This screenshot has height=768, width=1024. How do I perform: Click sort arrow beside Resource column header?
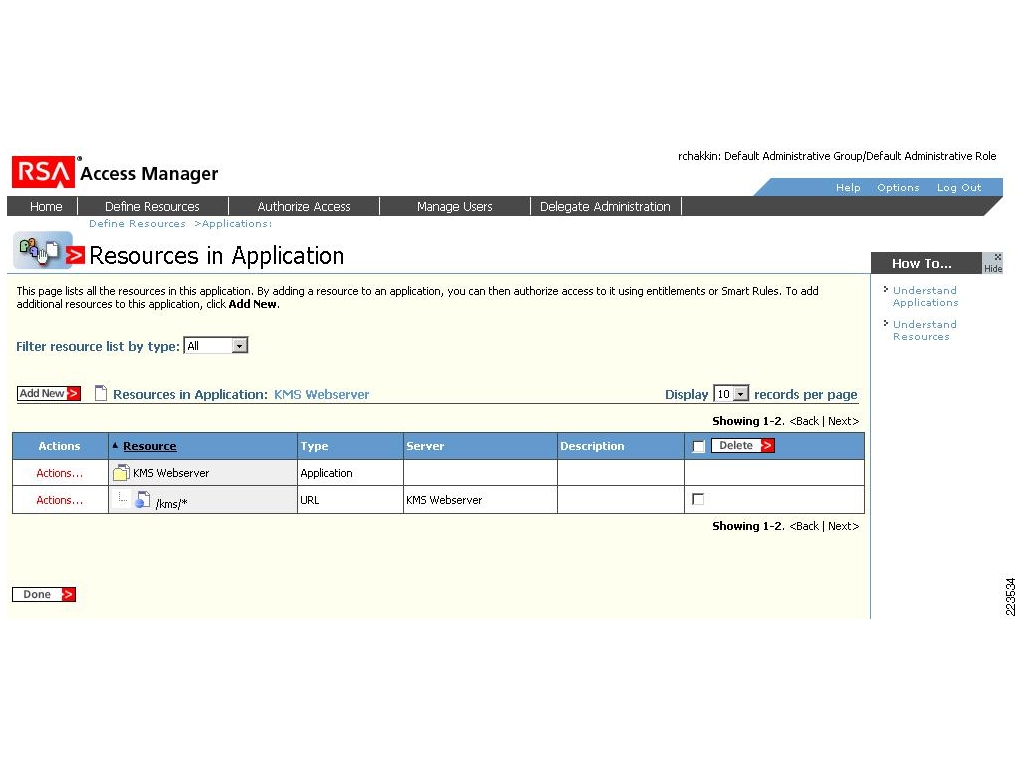coord(115,445)
